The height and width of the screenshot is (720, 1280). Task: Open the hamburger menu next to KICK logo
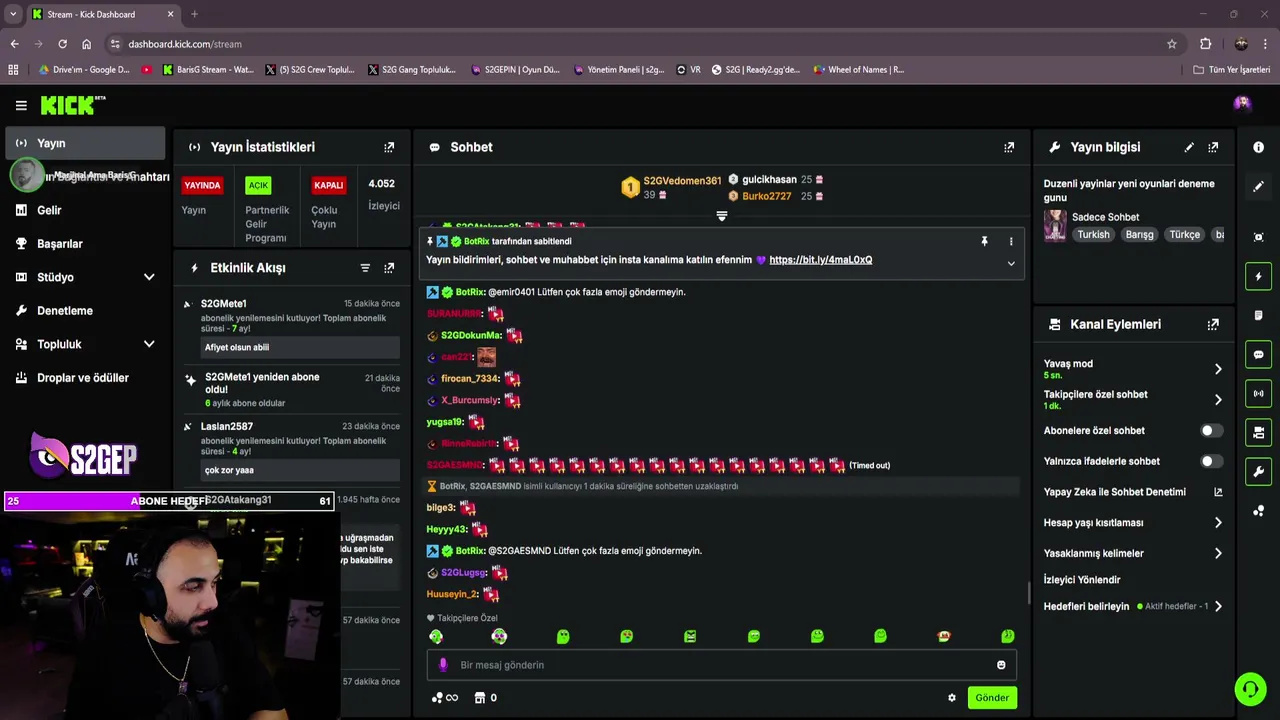point(21,105)
